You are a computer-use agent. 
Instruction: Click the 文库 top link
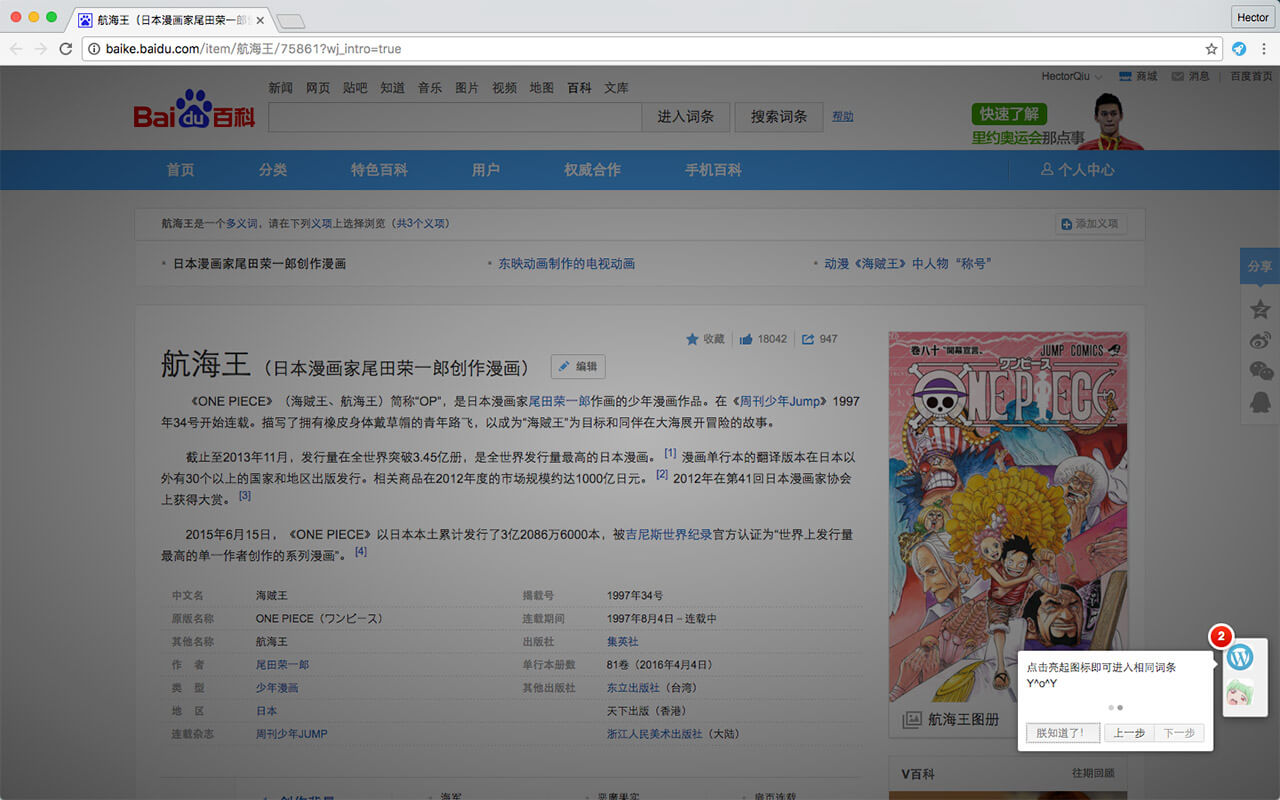click(x=617, y=88)
